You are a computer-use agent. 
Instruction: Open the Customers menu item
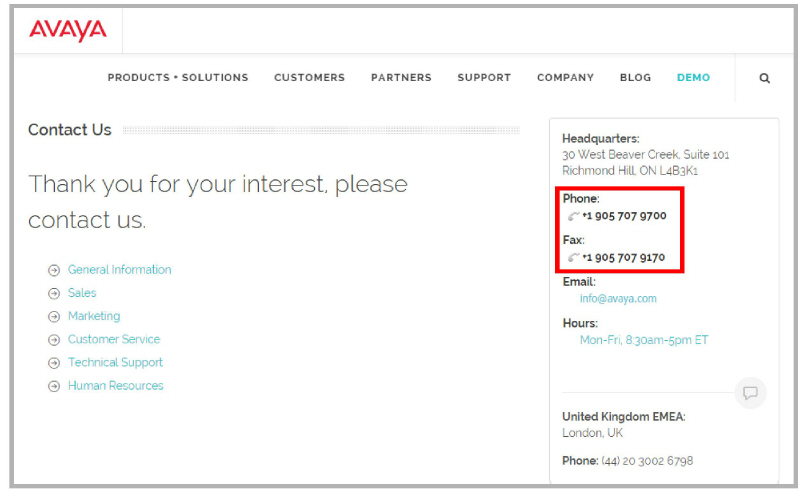pos(309,78)
